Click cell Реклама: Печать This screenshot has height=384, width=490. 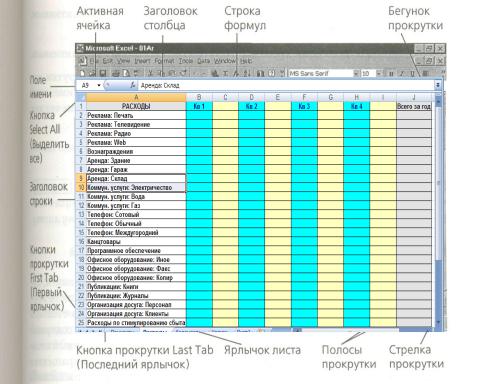[136, 115]
